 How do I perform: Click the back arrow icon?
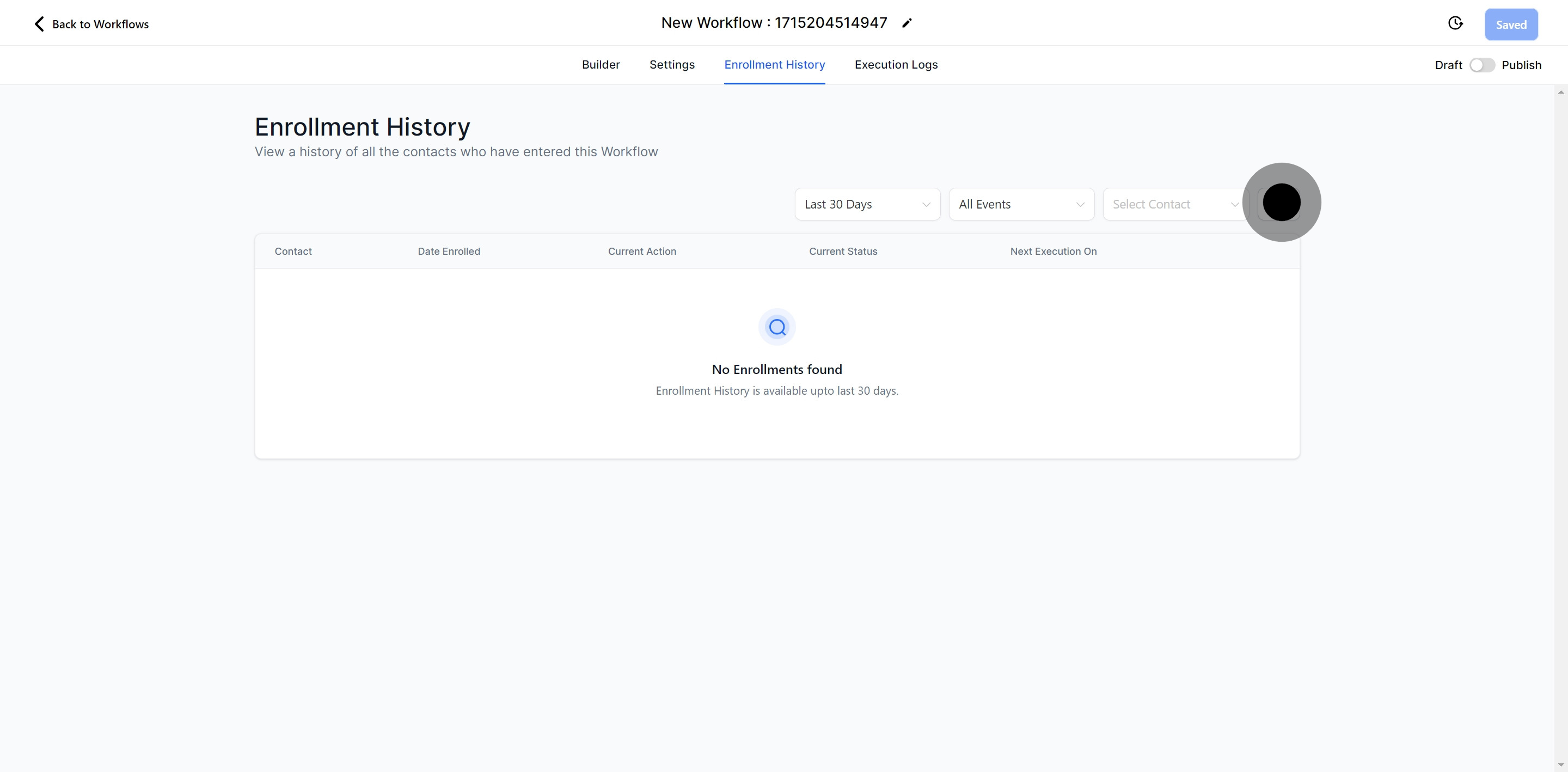click(39, 24)
